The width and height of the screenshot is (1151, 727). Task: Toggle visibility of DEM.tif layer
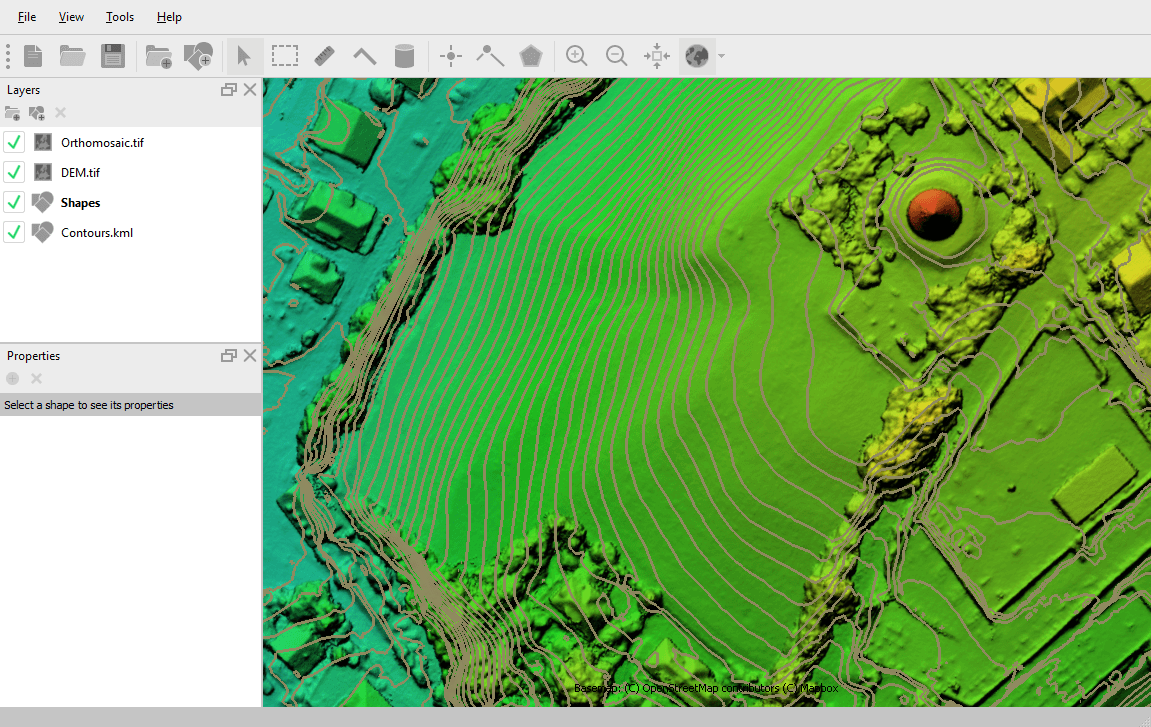14,172
